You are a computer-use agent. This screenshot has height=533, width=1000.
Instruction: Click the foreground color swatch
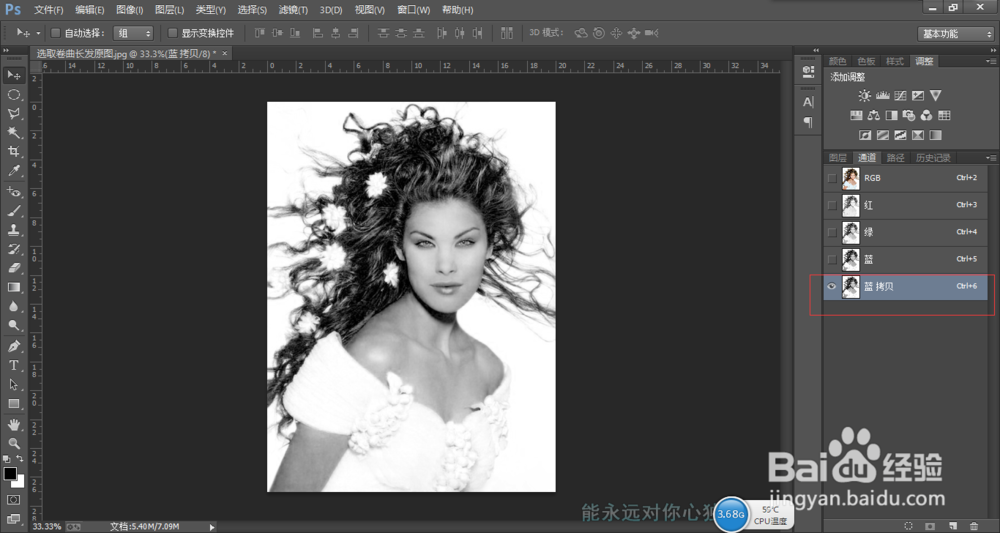pyautogui.click(x=10, y=473)
